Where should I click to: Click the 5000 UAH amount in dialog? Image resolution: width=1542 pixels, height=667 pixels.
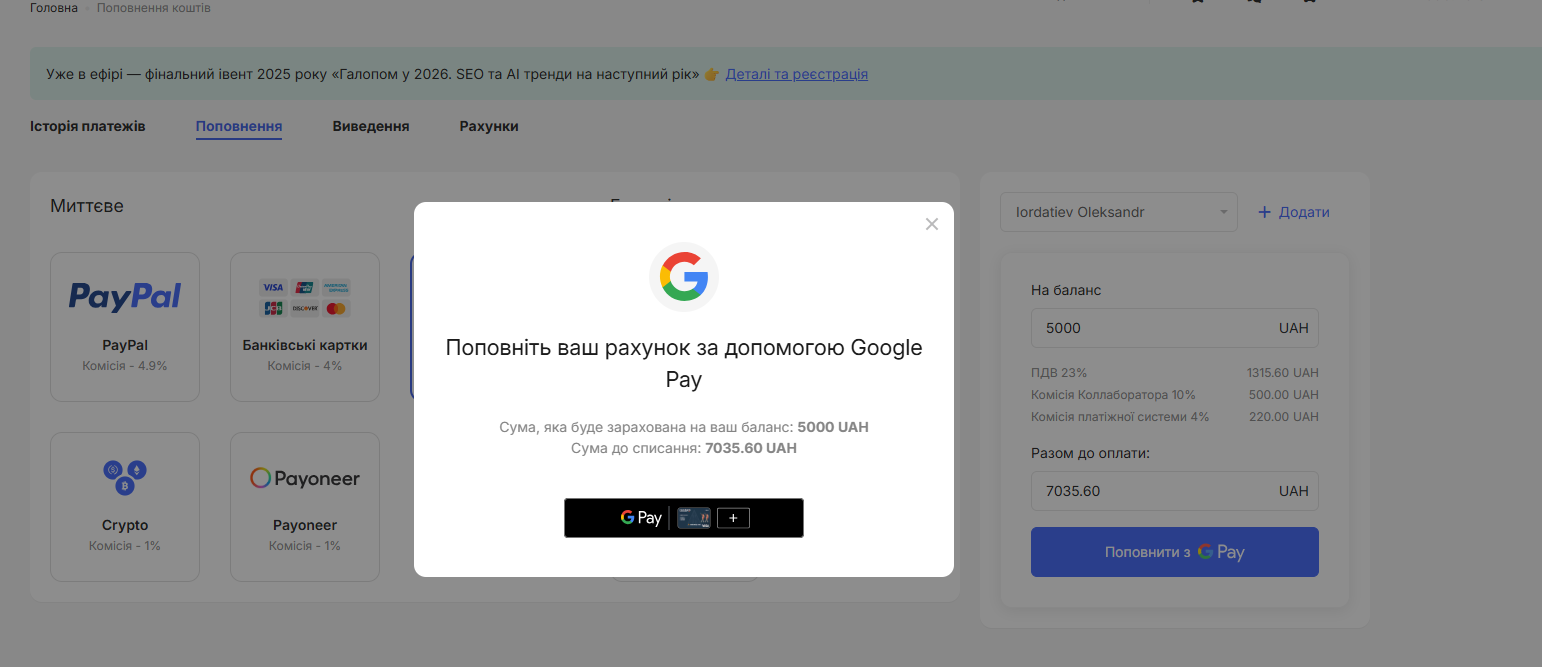pyautogui.click(x=833, y=427)
